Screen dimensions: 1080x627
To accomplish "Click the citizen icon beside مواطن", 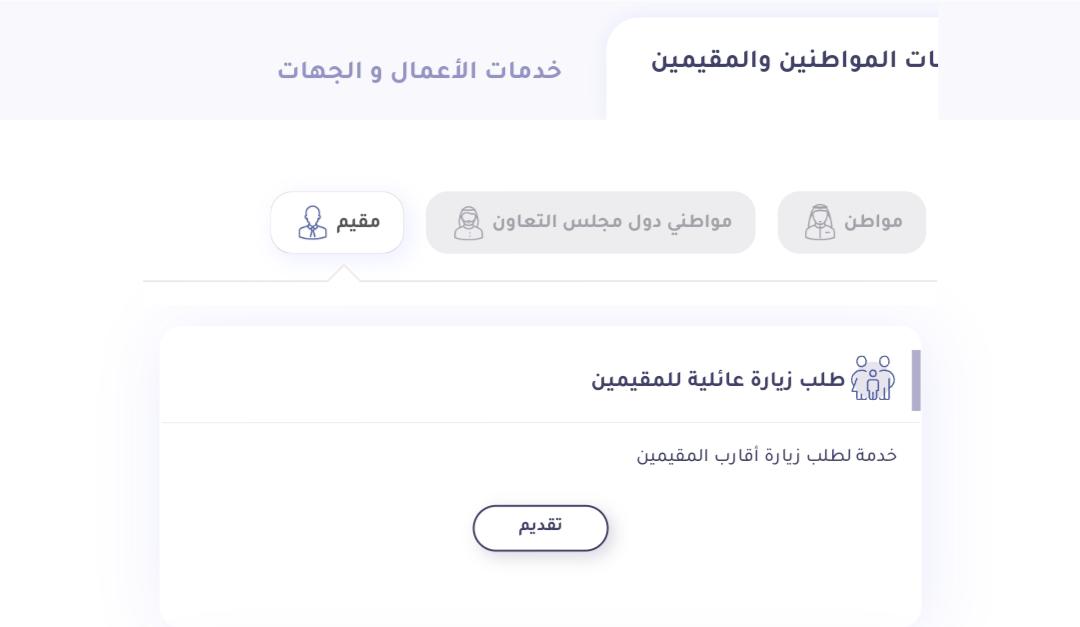I will click(820, 223).
